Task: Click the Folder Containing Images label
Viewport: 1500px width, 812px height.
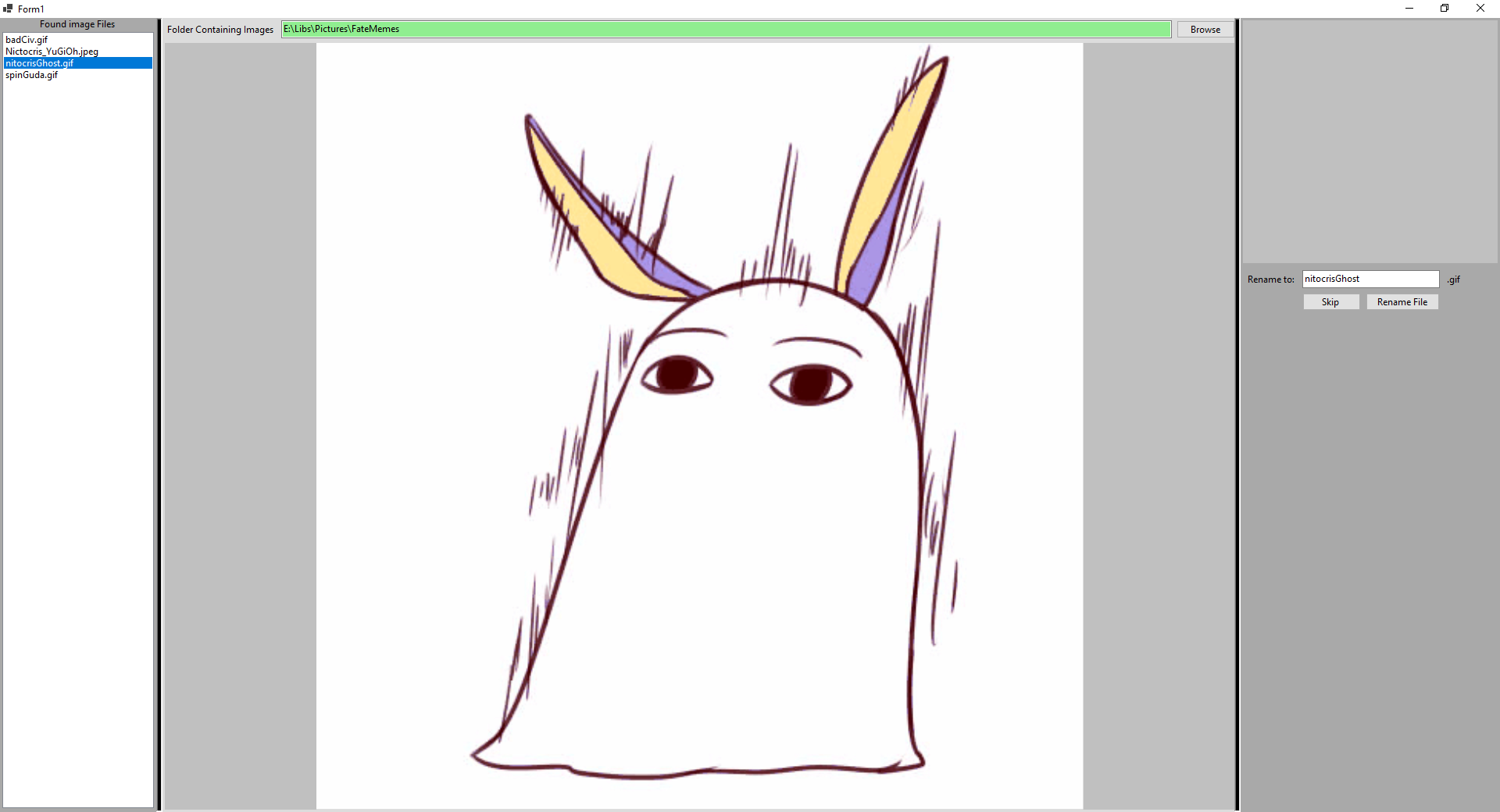Action: [220, 30]
